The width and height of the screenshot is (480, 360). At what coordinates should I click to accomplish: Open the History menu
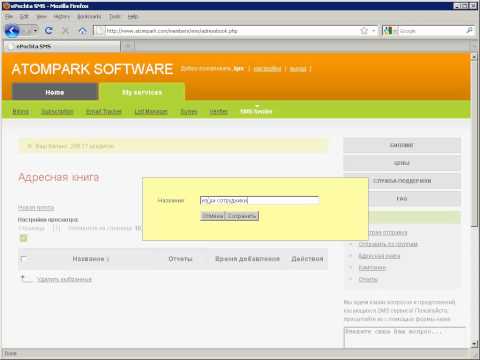pos(62,16)
